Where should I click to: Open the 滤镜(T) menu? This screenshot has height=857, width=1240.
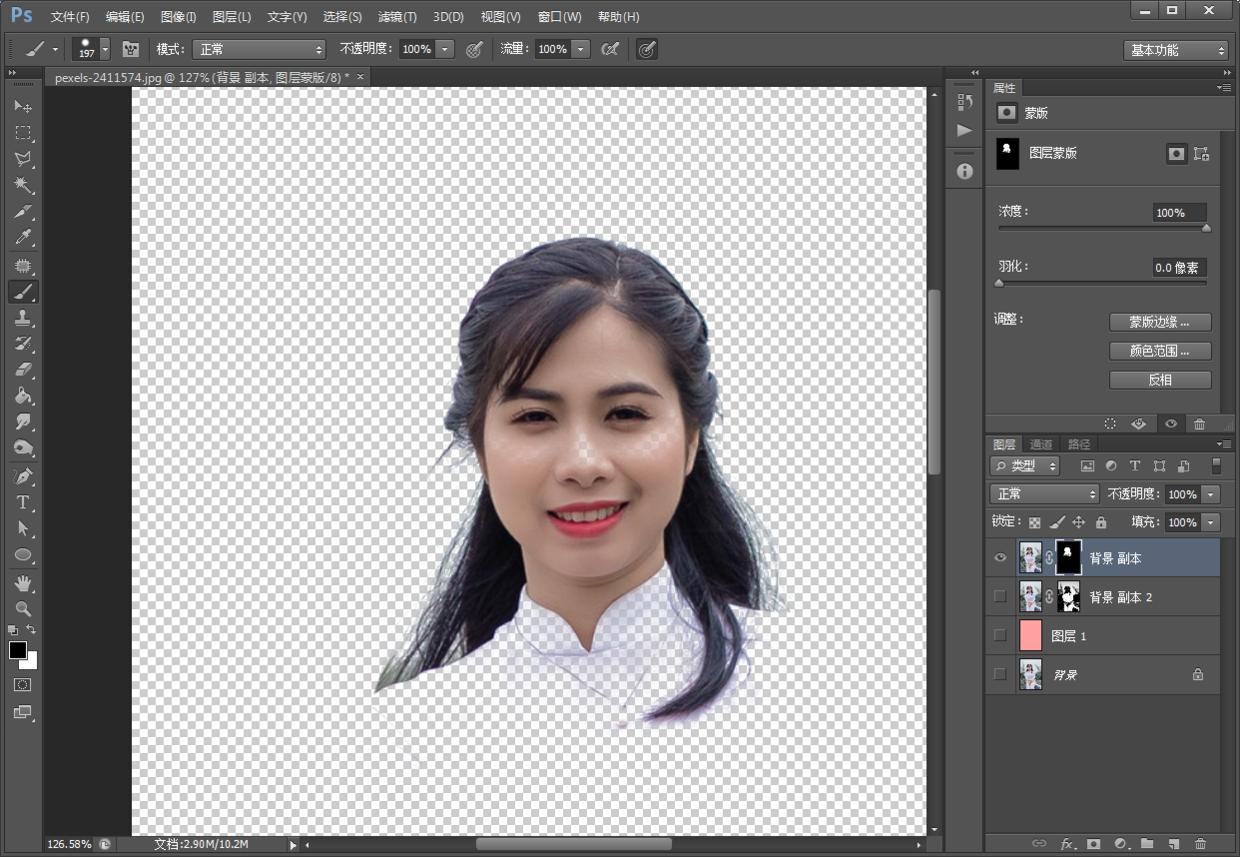click(397, 17)
